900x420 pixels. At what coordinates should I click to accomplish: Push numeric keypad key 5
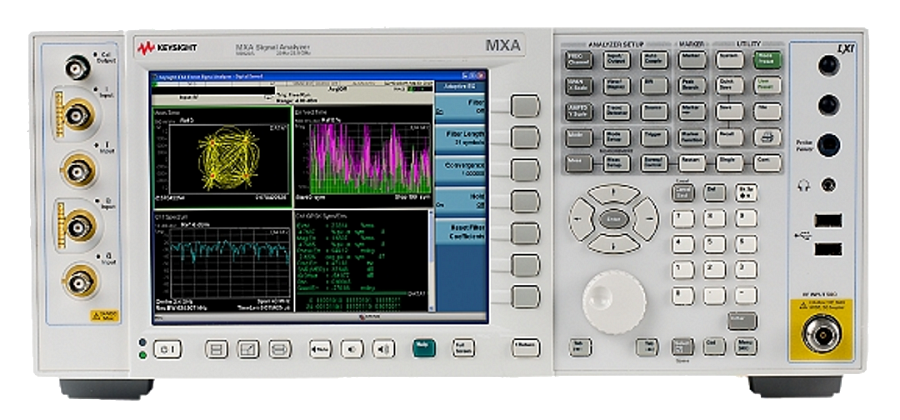(x=715, y=244)
